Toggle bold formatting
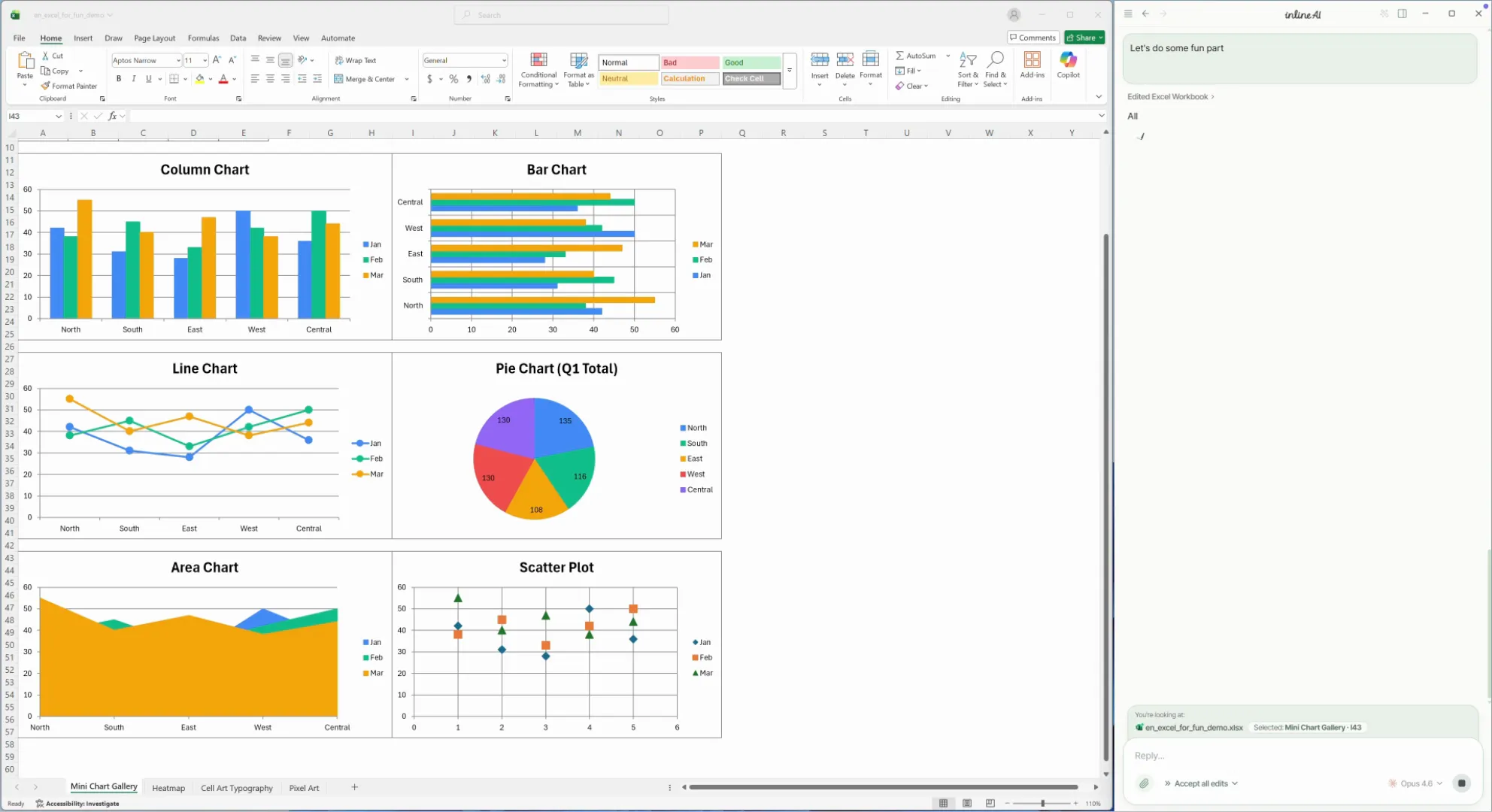This screenshot has height=812, width=1492. tap(118, 79)
